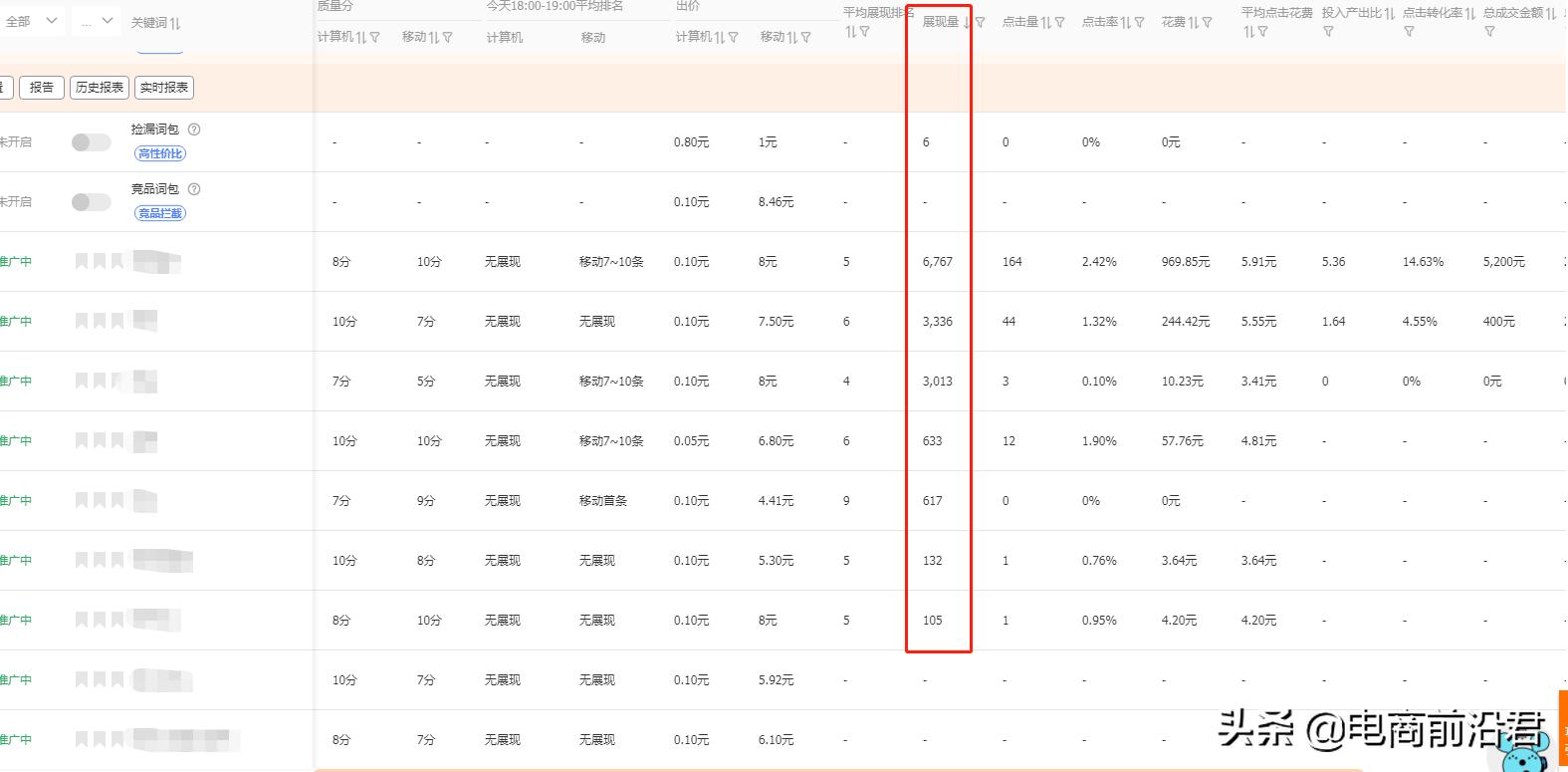
Task: Filter 投入产出比 column
Action: tap(1328, 32)
